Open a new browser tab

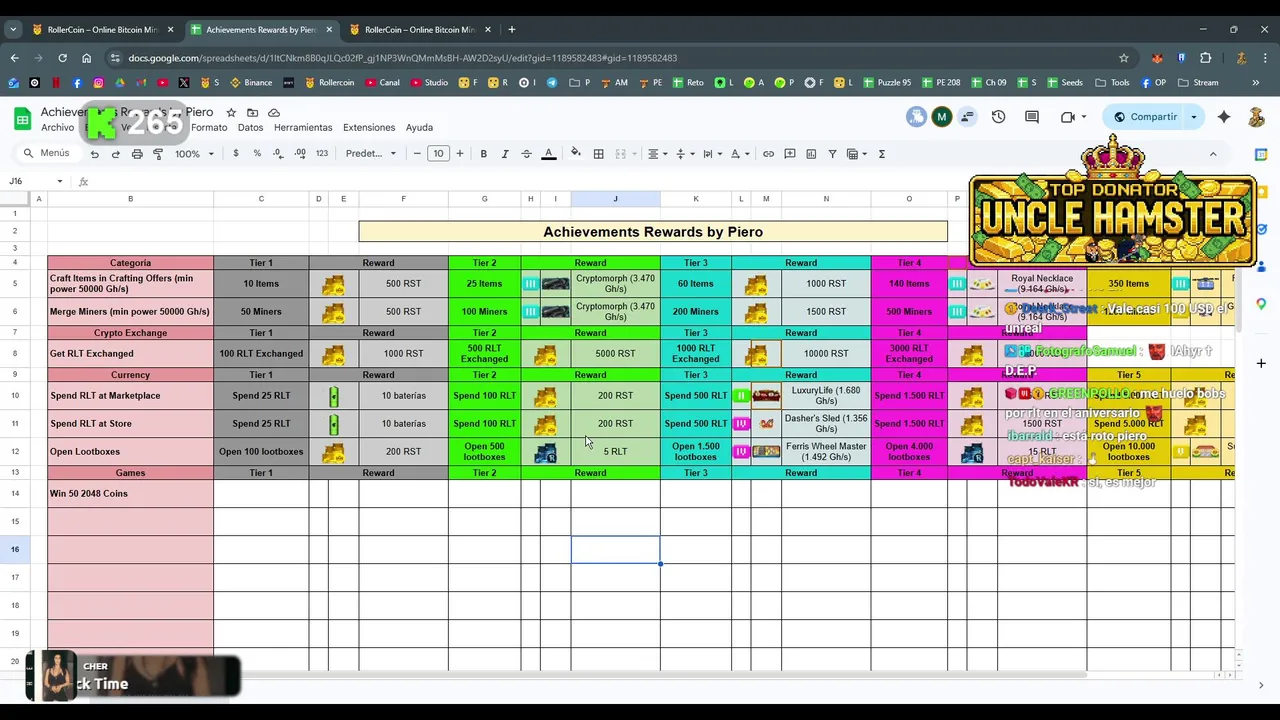[x=512, y=30]
